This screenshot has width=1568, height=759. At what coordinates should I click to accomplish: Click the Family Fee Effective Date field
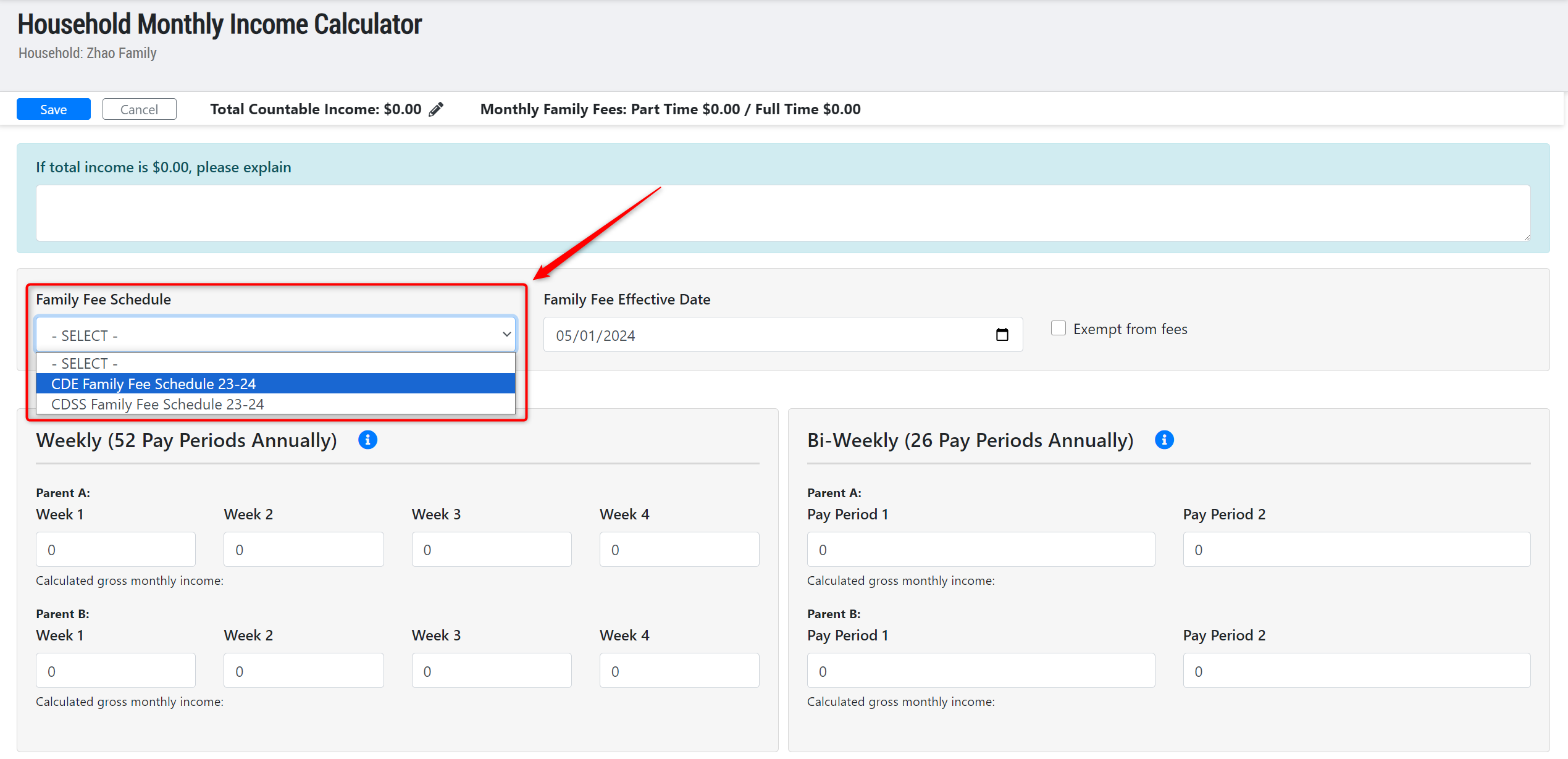[766, 335]
